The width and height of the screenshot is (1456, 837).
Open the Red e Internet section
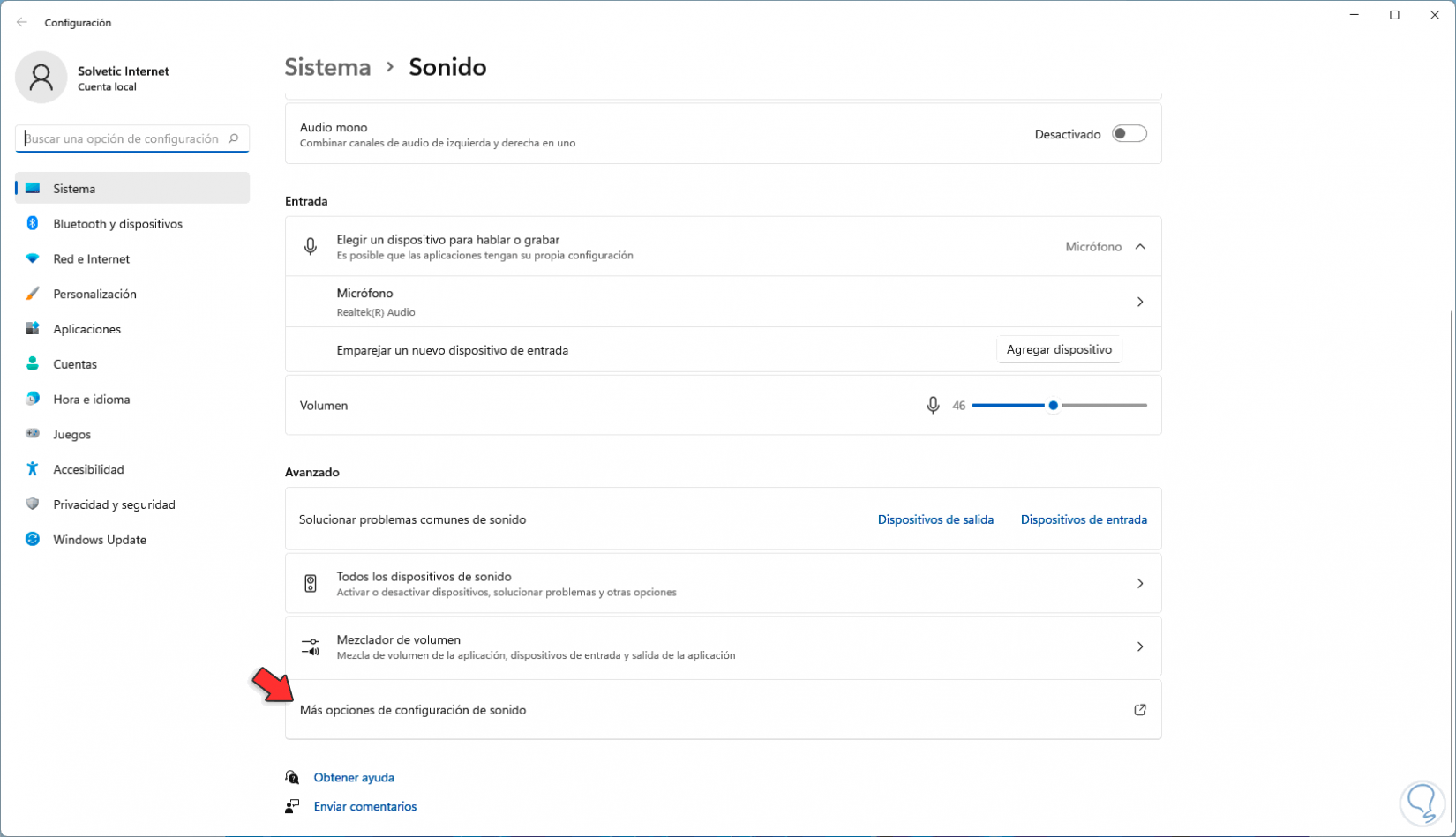(91, 259)
